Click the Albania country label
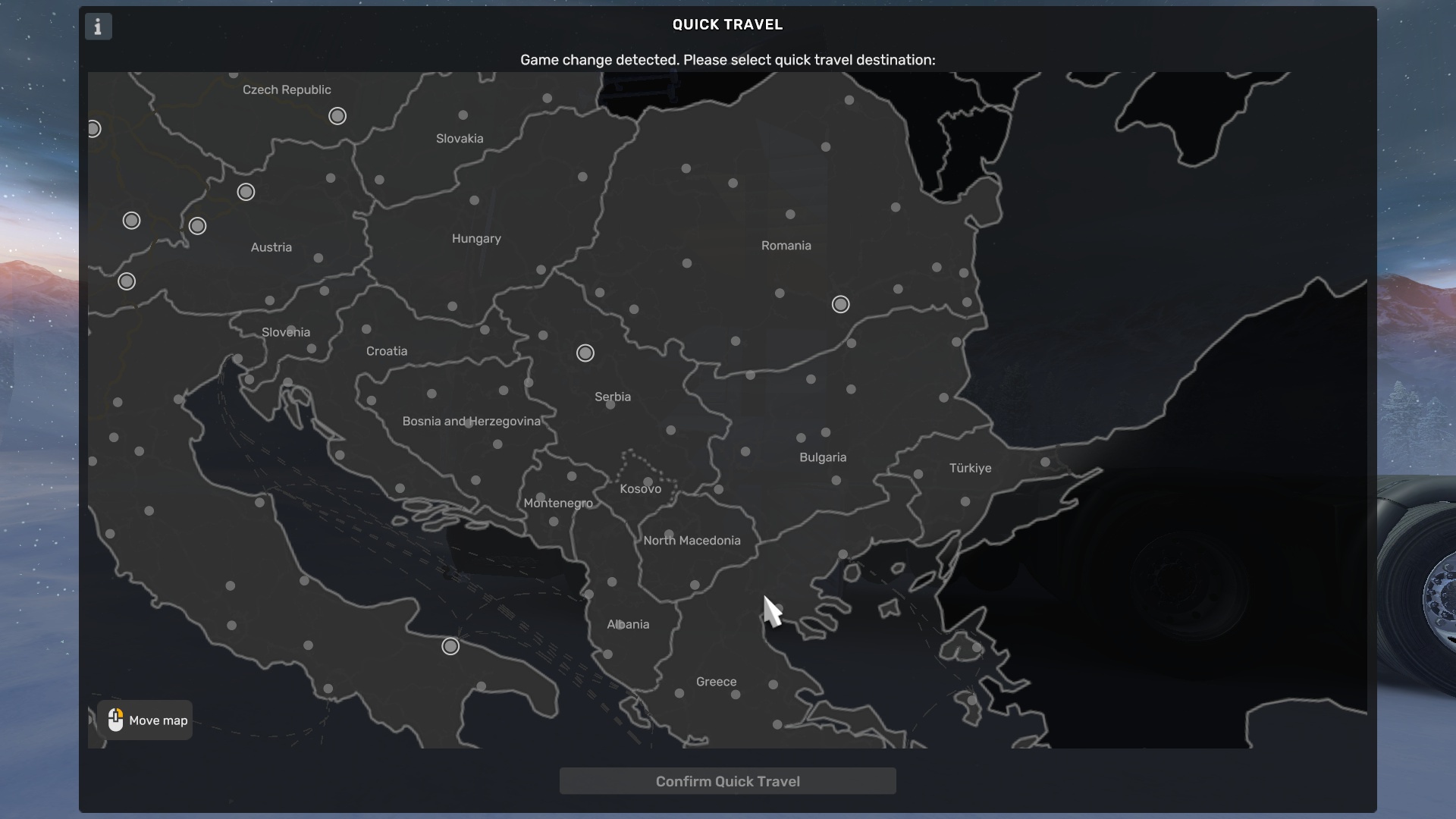The width and height of the screenshot is (1456, 819). coord(628,625)
